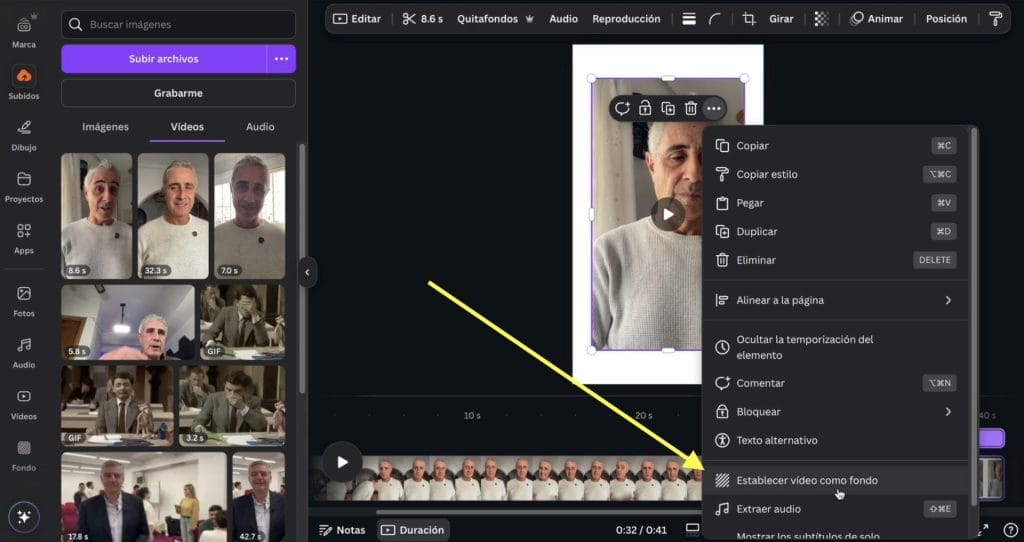Click the lock icon above the video
The image size is (1024, 542).
pyautogui.click(x=645, y=108)
